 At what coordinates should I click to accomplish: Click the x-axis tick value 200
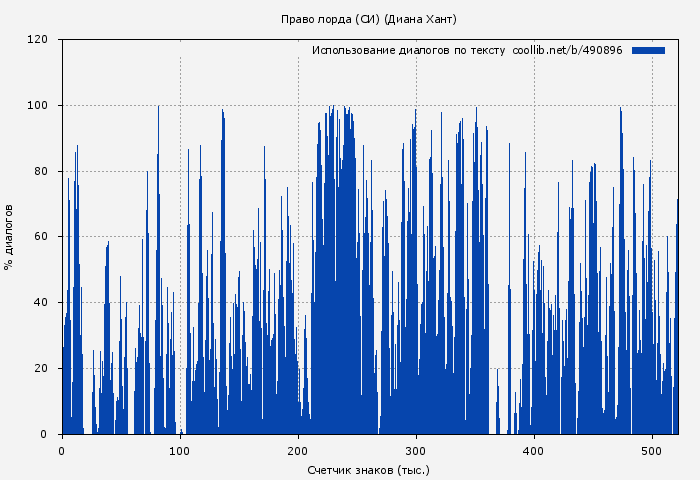[298, 450]
